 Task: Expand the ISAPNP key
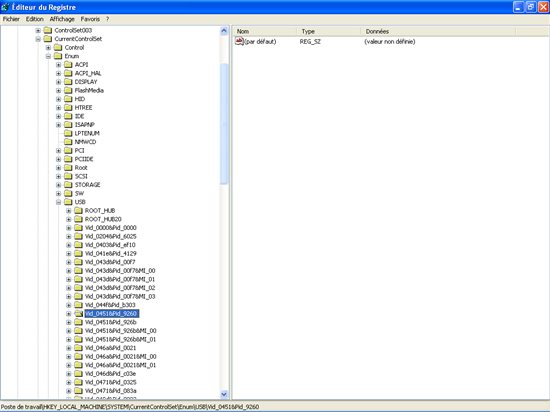59,125
